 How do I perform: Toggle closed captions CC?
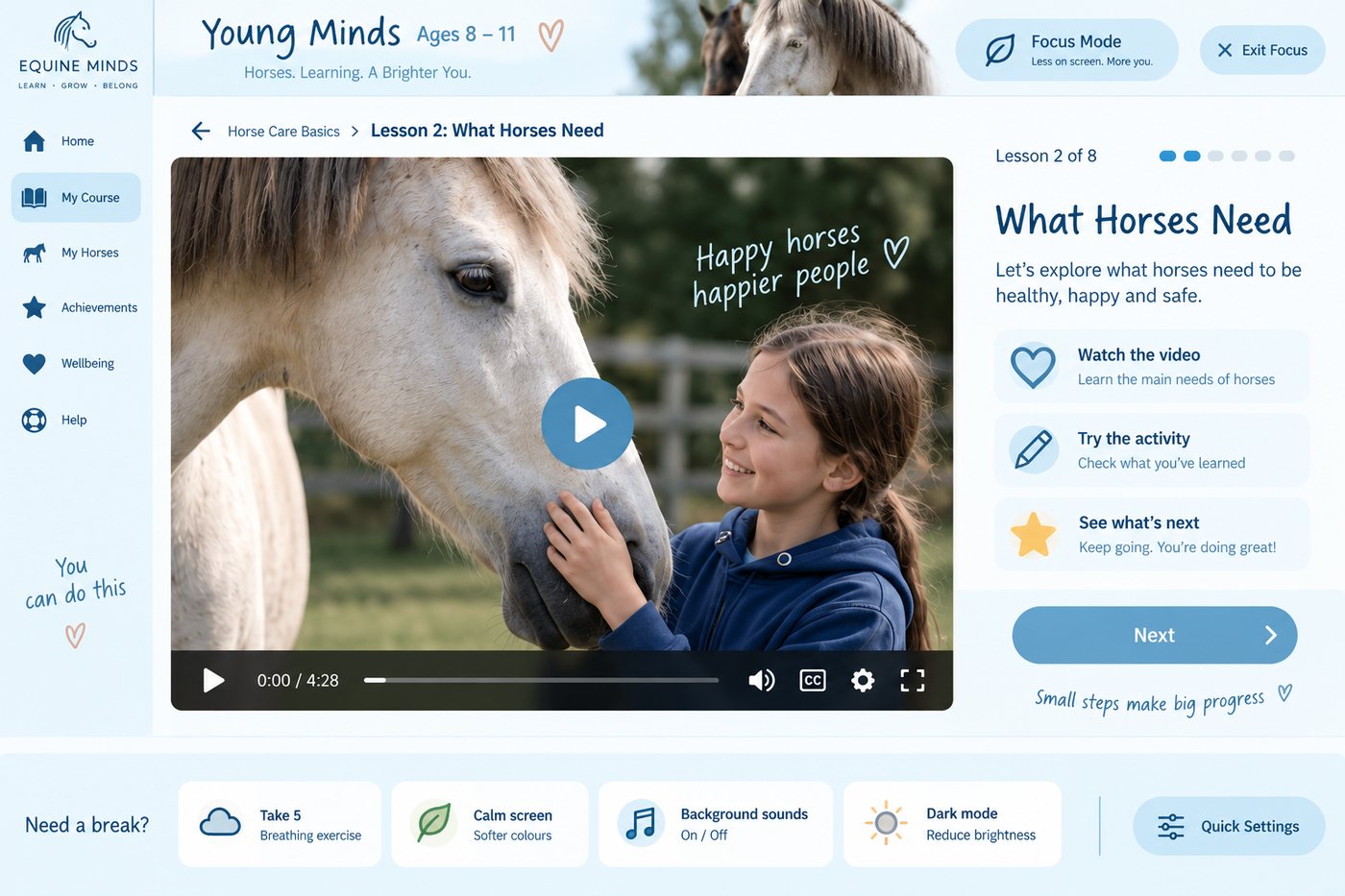(813, 680)
